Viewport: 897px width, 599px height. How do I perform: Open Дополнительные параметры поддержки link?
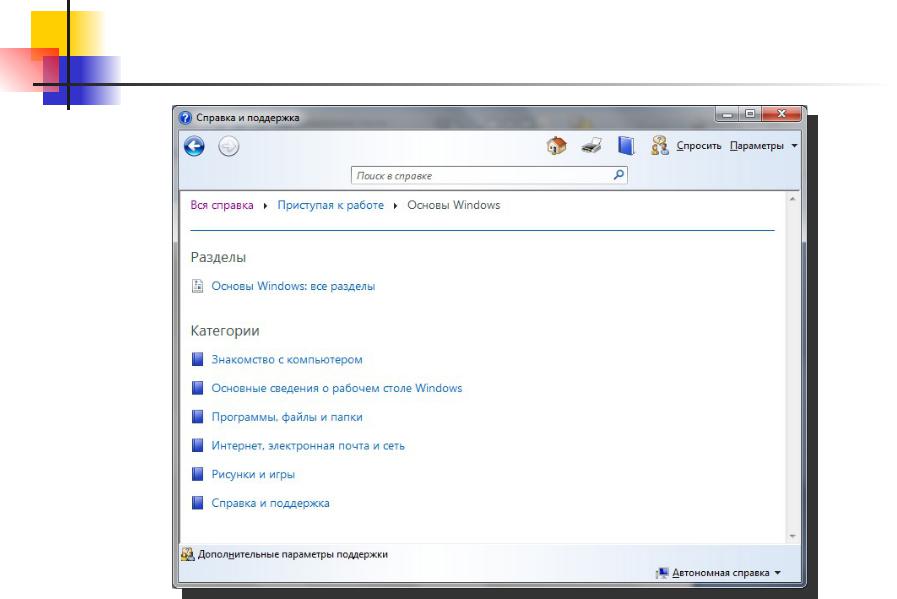[293, 554]
